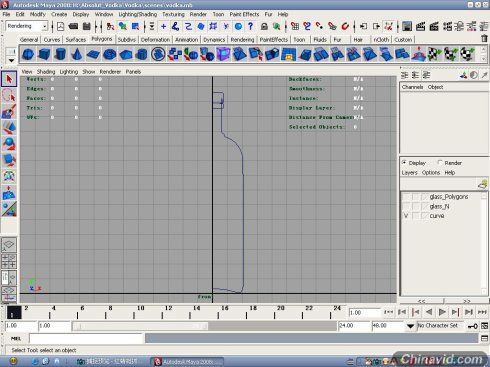Viewport: 490px width, 367px height.
Task: Open the Panels viewport menu
Action: (x=133, y=72)
